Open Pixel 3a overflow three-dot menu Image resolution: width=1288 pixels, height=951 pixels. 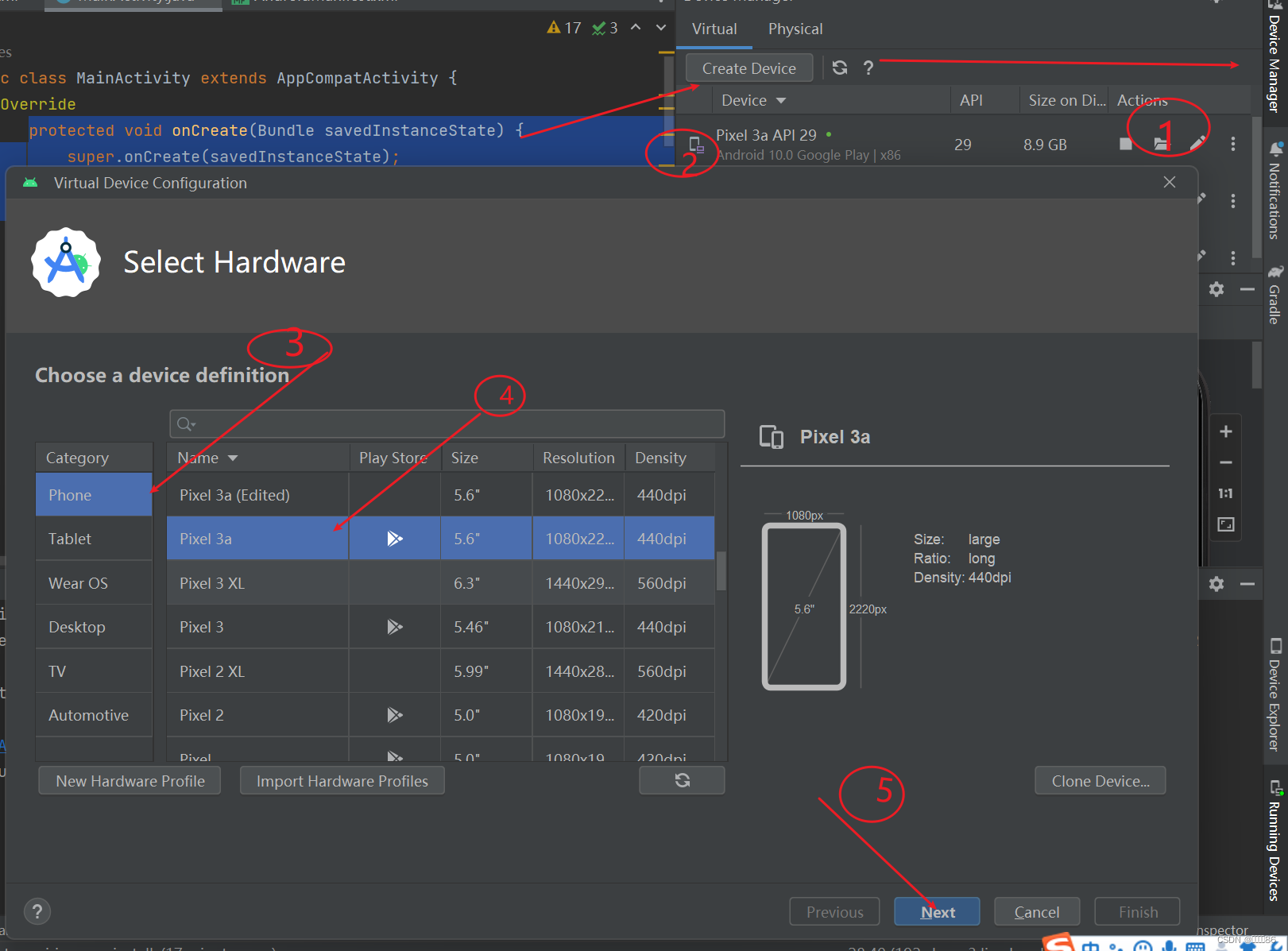click(1232, 144)
